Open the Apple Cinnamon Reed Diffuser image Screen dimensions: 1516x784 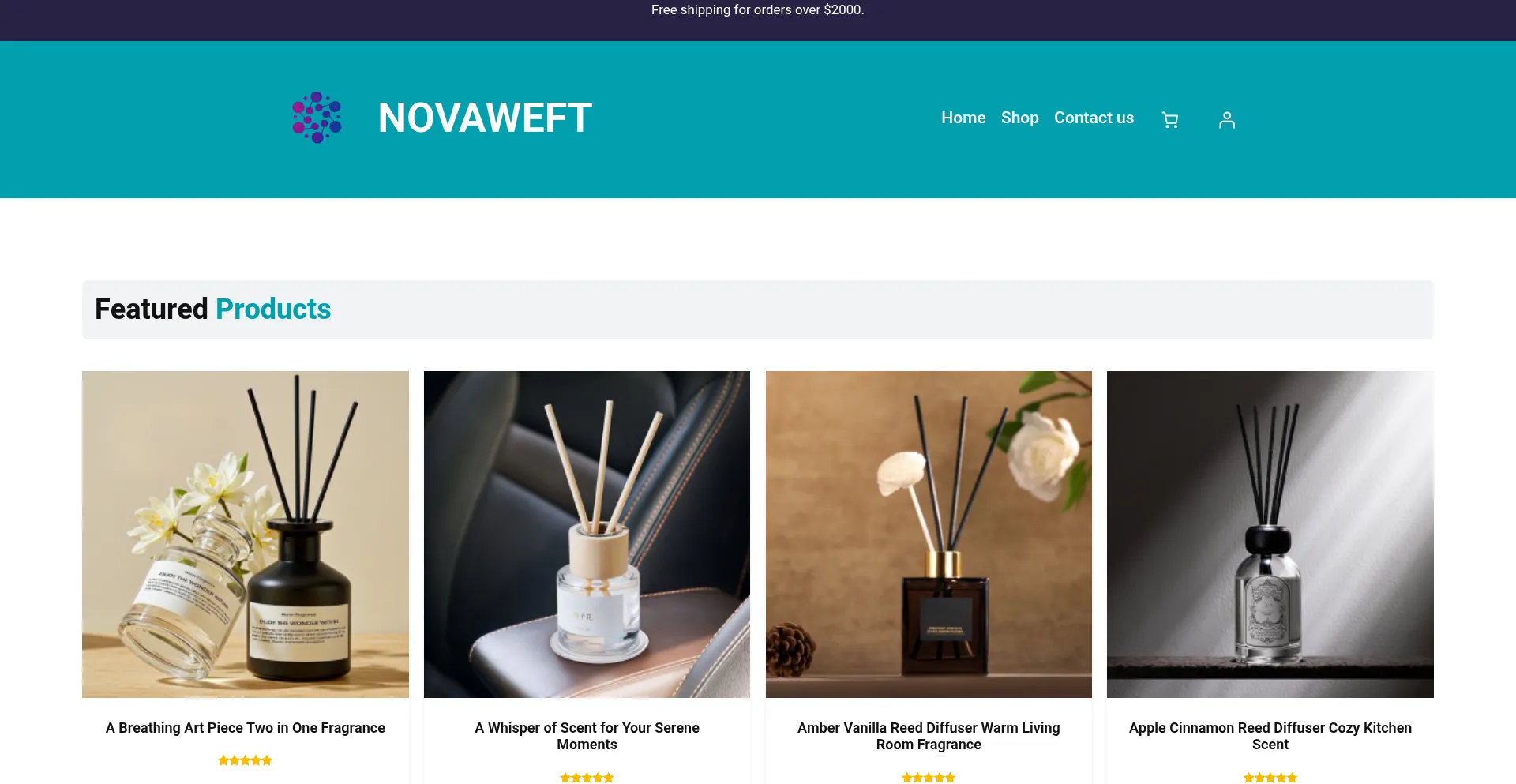coord(1270,535)
